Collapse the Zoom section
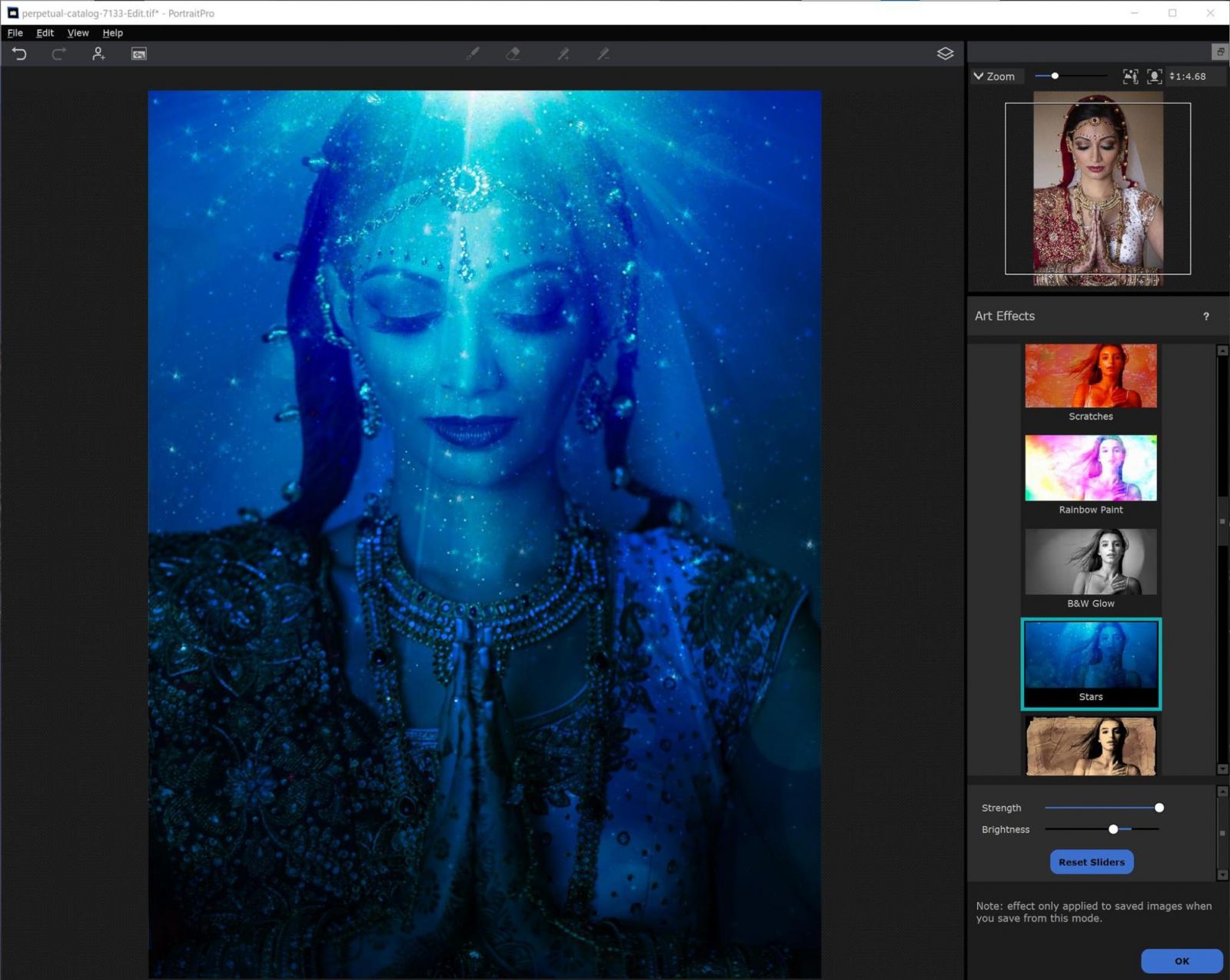 point(979,76)
